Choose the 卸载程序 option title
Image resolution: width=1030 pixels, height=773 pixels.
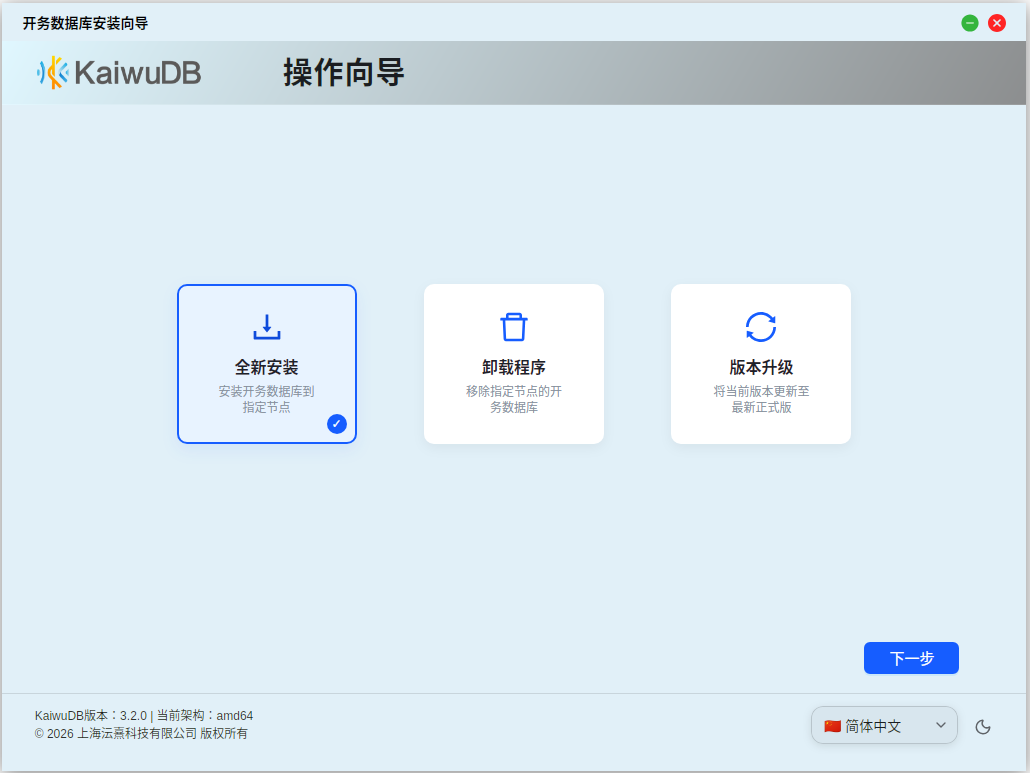514,367
